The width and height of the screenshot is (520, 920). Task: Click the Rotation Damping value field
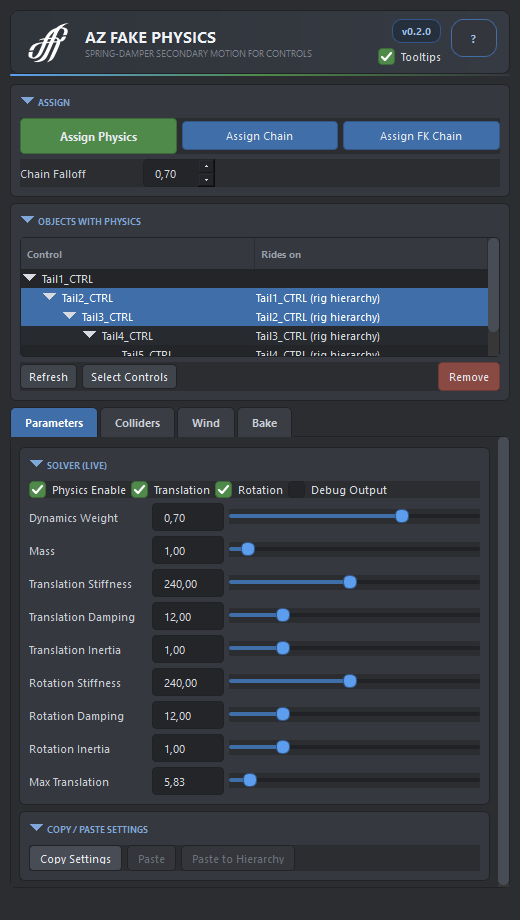[188, 716]
